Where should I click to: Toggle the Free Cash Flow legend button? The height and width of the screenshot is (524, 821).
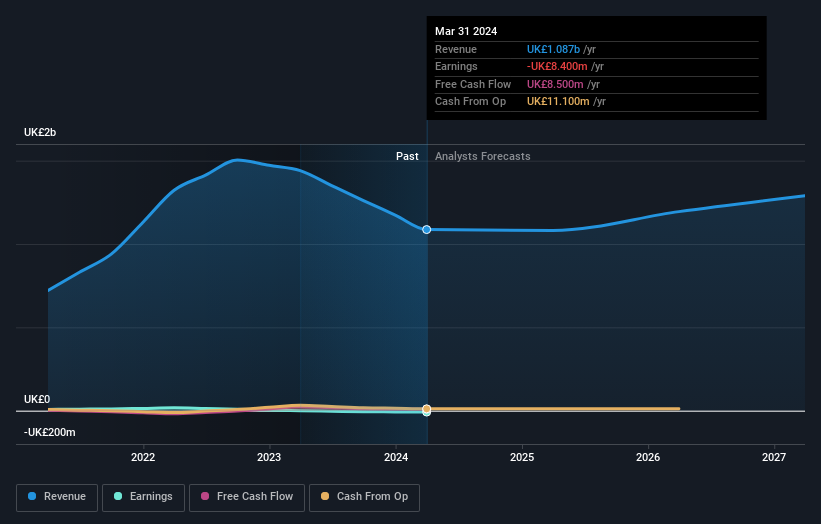(x=247, y=497)
